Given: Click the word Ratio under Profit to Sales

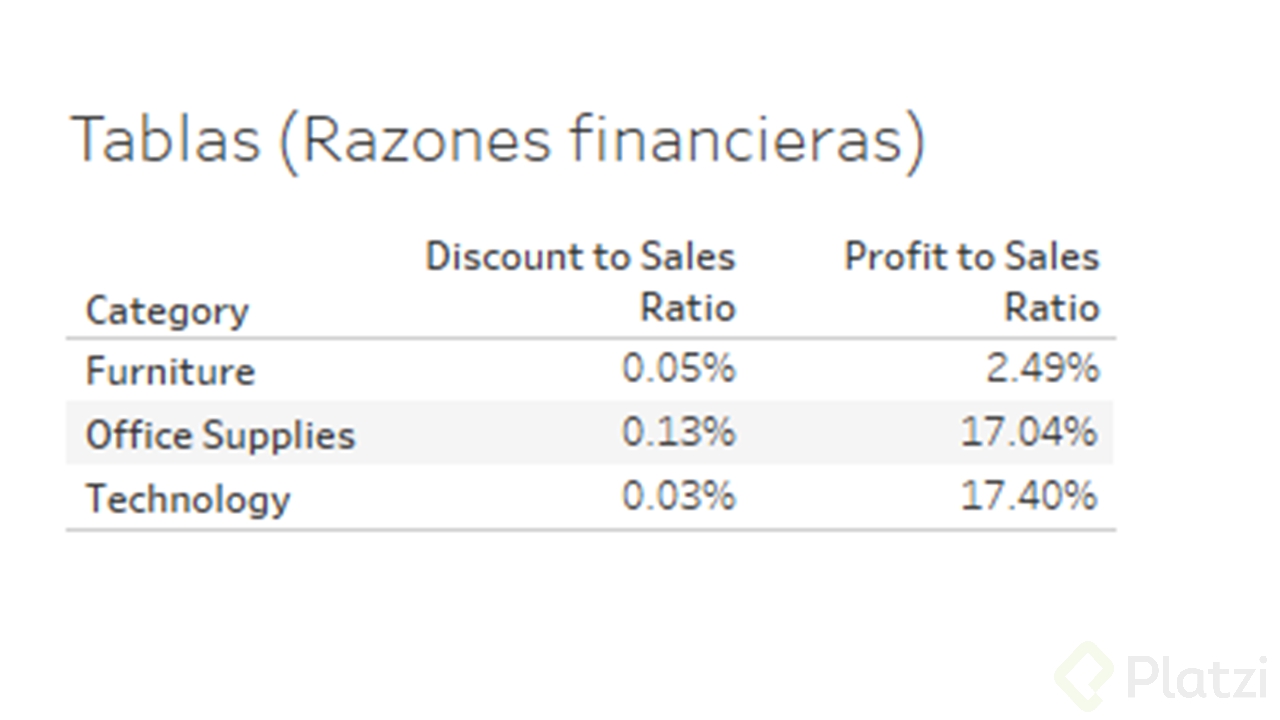Looking at the screenshot, I should pos(1052,307).
